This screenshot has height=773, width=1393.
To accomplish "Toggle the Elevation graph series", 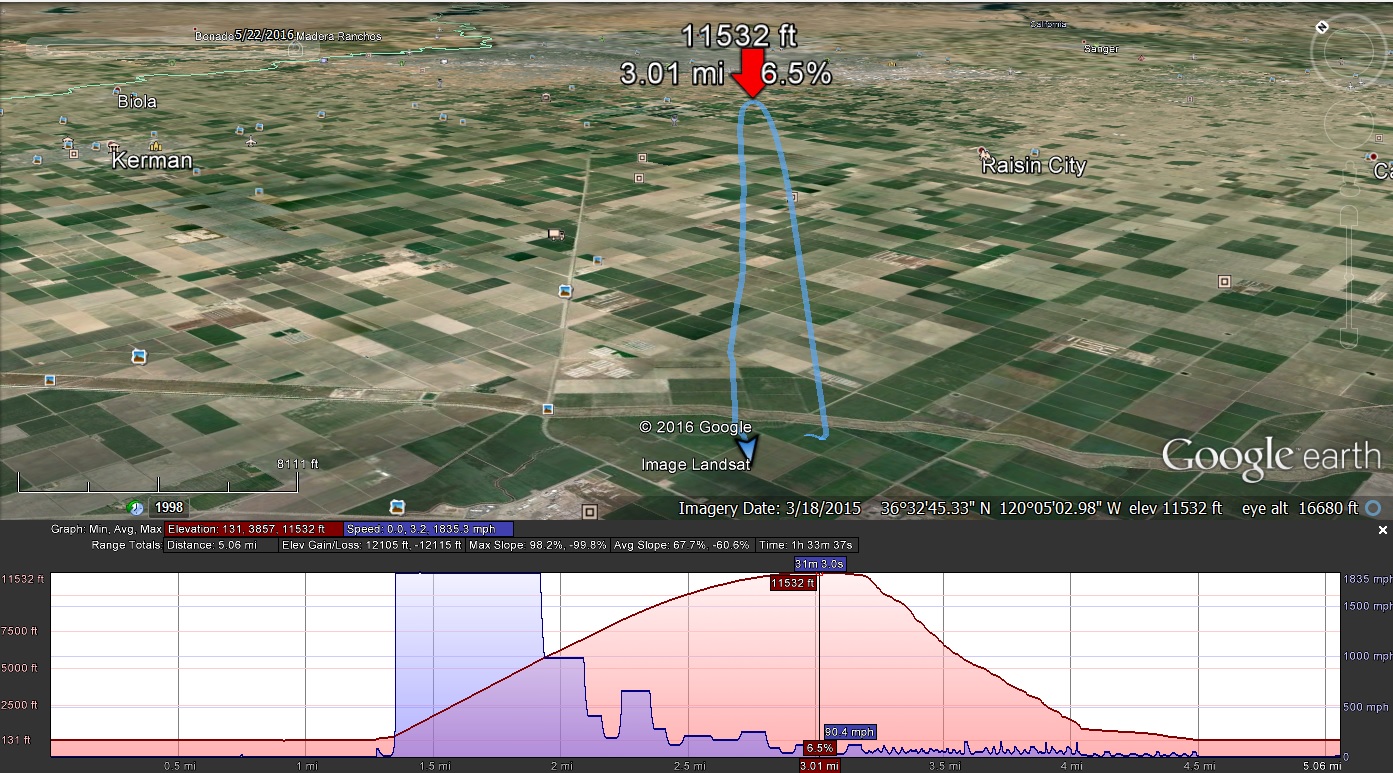I will point(254,529).
